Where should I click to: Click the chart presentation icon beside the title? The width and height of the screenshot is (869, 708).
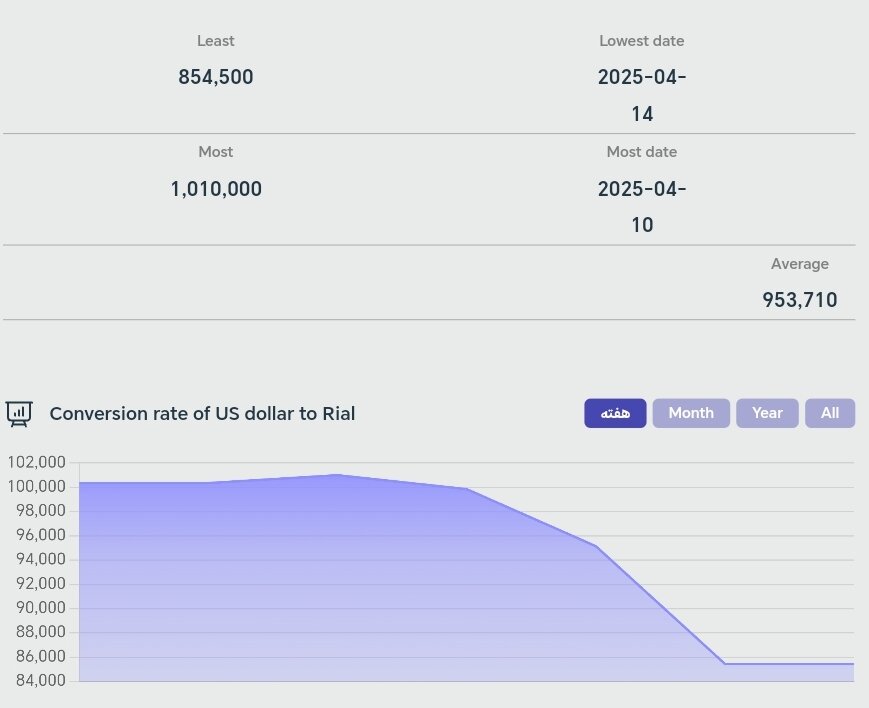19,413
